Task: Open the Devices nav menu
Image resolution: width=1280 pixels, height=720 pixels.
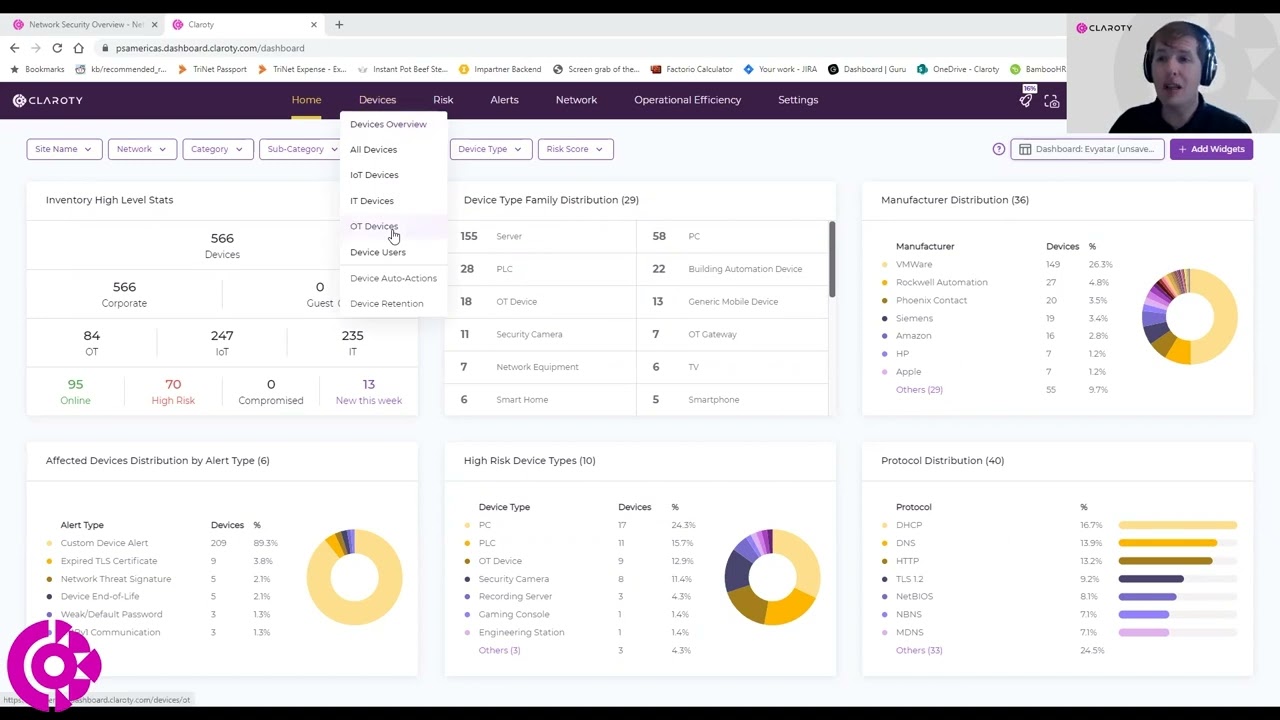Action: point(377,100)
